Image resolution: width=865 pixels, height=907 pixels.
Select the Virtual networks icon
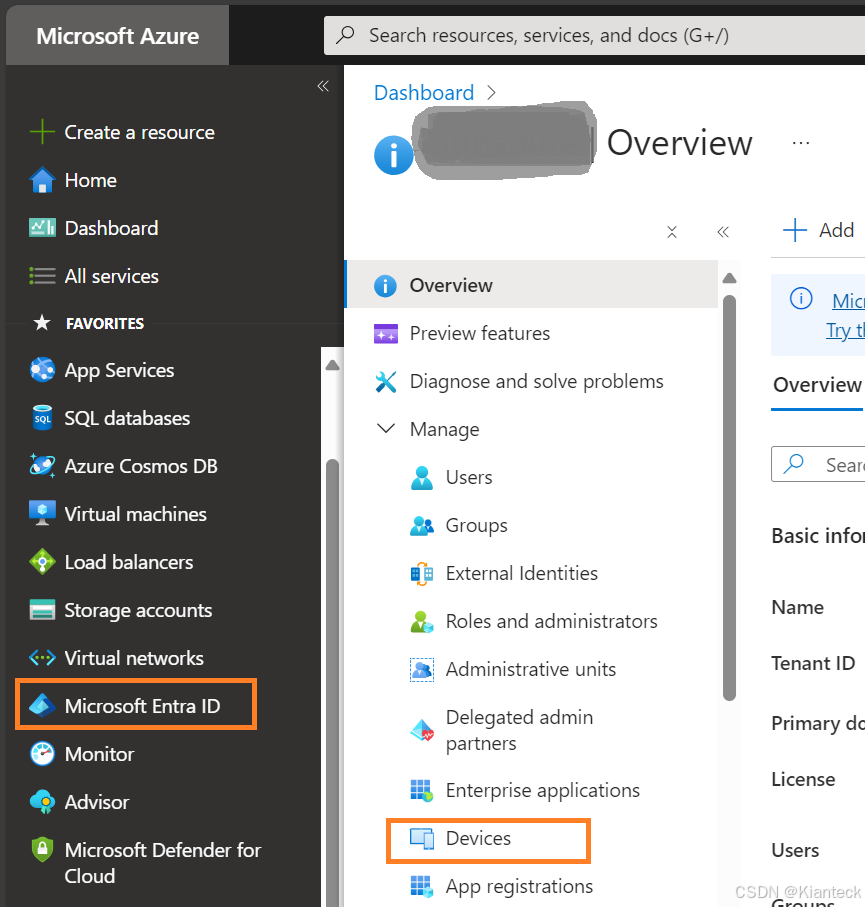coord(42,658)
